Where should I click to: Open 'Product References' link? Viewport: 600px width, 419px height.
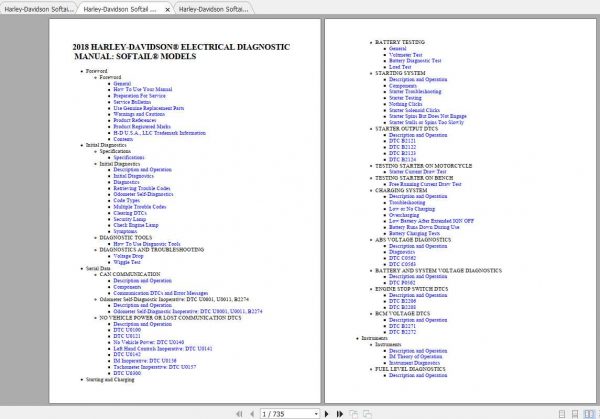coord(135,120)
